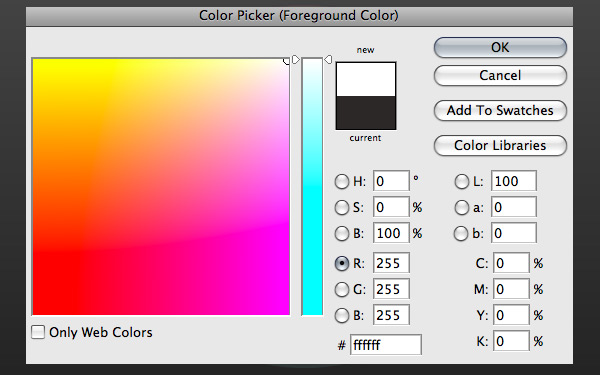Click the slider's left arrow handle

click(x=295, y=59)
